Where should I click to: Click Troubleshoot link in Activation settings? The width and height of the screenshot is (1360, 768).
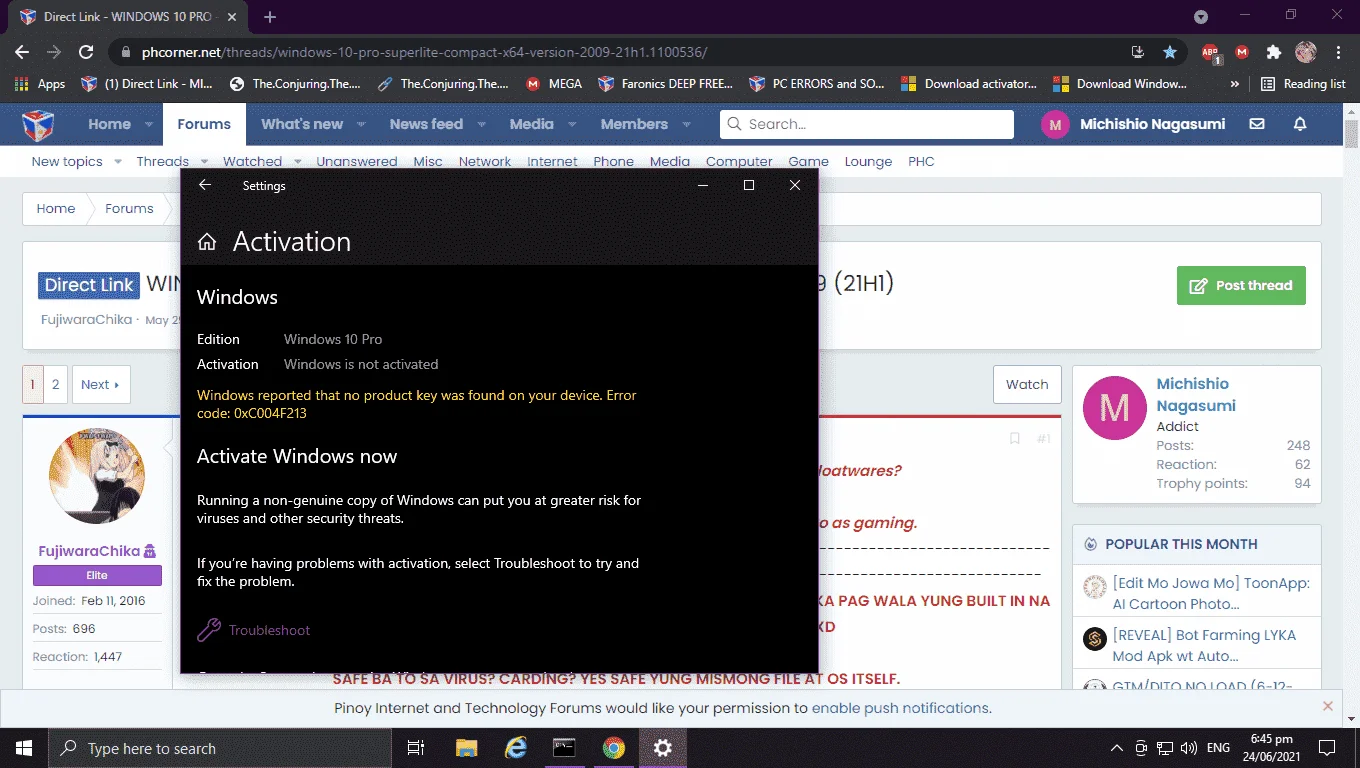pos(269,630)
